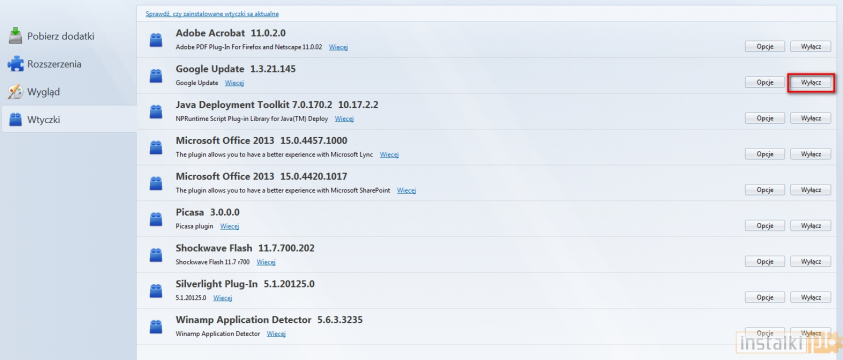Click the Picasa plugin icon
The height and width of the screenshot is (360, 843).
[x=156, y=219]
